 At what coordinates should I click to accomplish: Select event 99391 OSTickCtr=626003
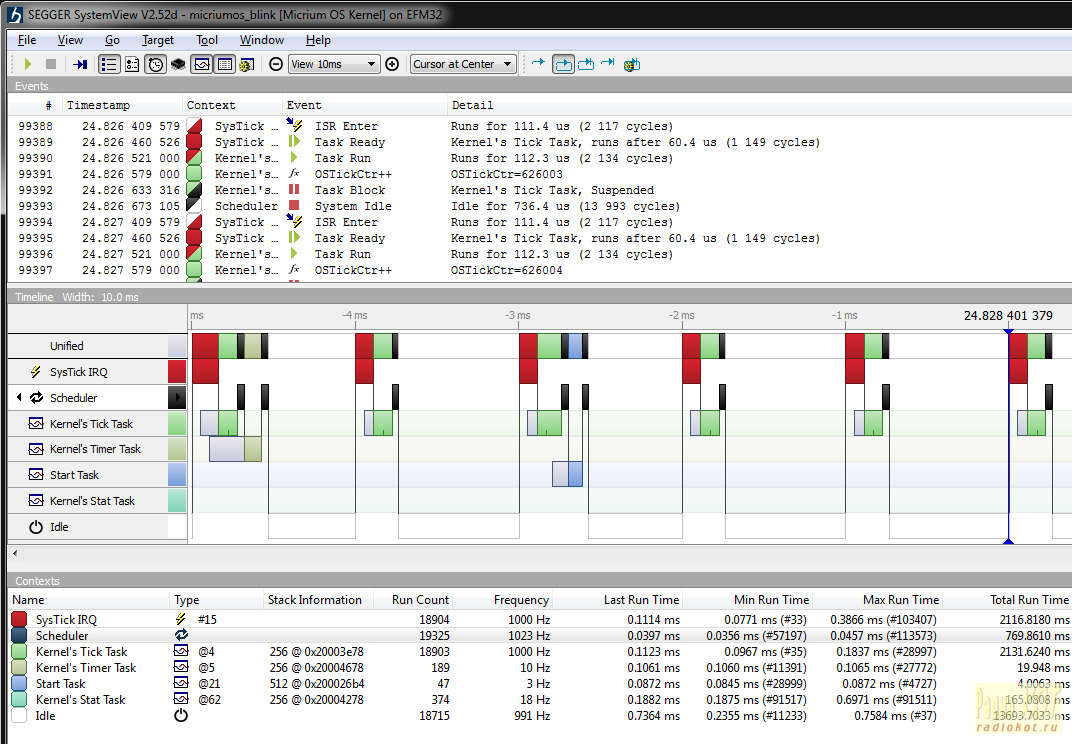click(539, 174)
